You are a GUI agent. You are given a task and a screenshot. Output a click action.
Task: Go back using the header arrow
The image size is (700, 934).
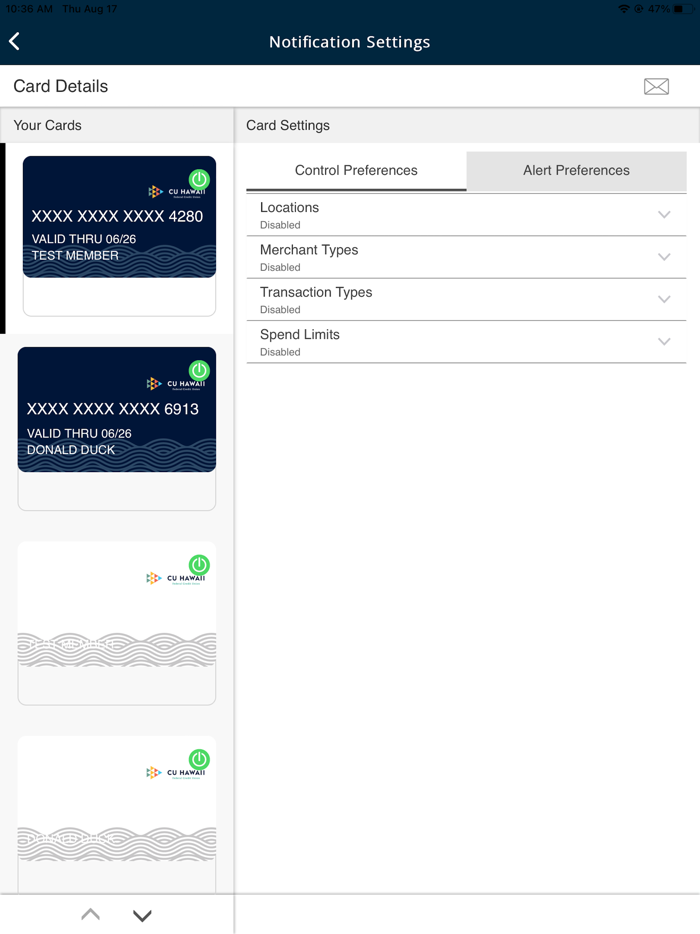tap(15, 41)
